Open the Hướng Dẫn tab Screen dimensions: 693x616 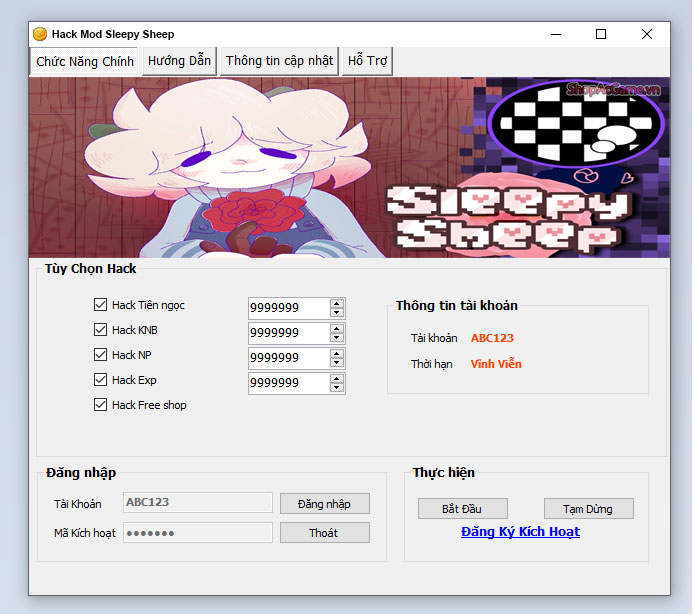pos(179,61)
